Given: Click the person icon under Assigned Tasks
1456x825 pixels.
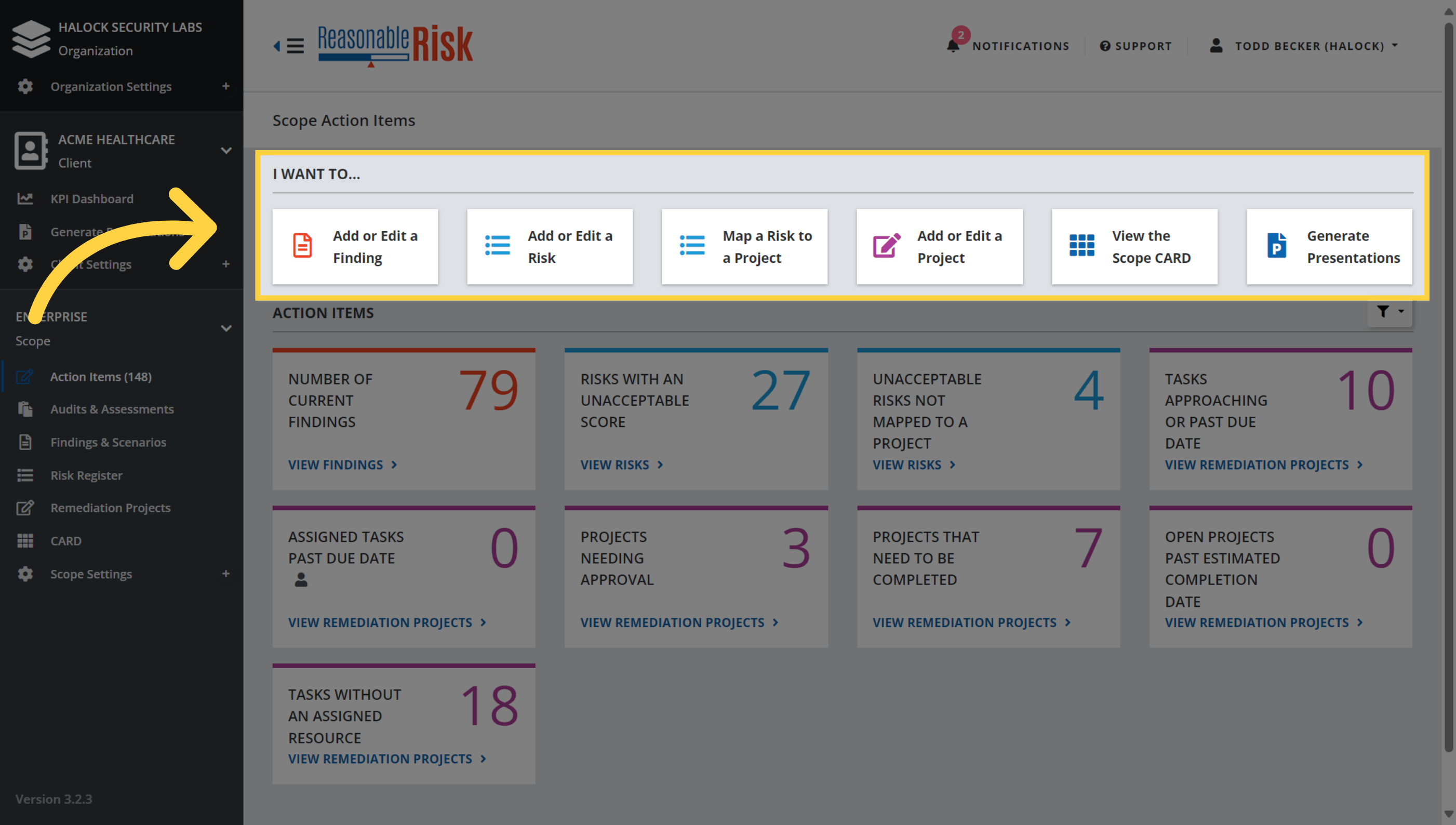Looking at the screenshot, I should coord(301,580).
